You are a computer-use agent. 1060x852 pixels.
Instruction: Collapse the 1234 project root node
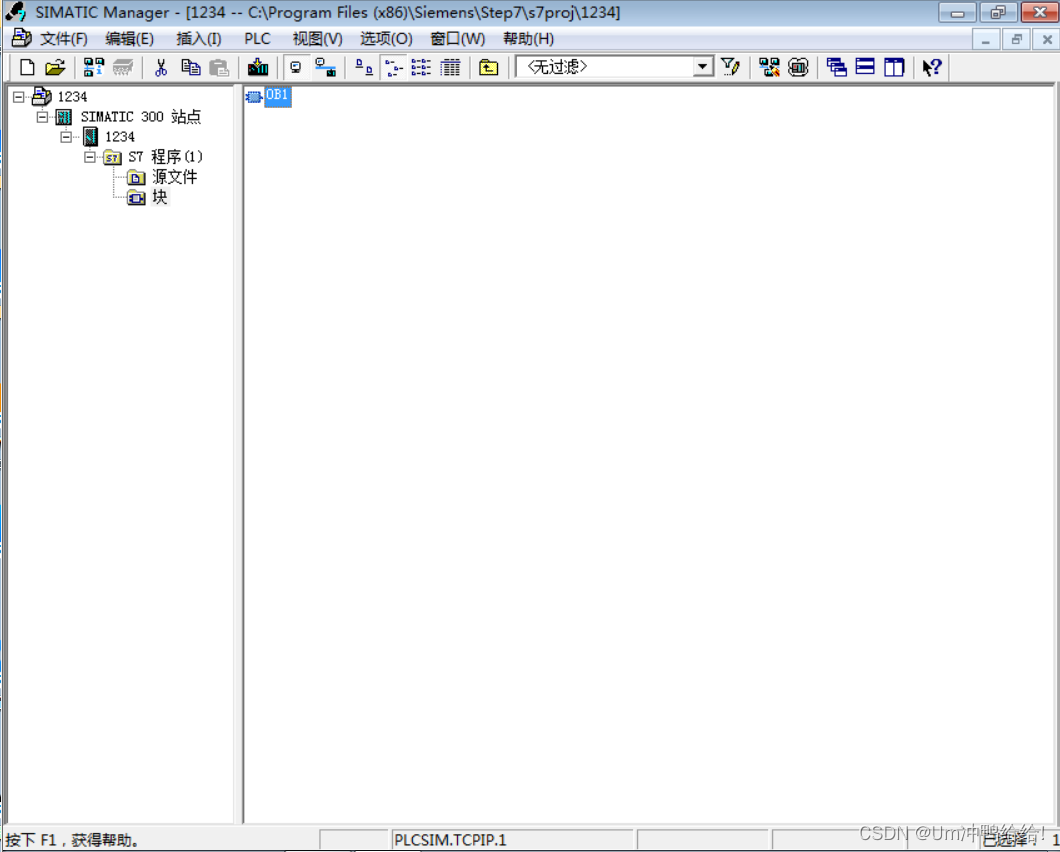point(19,97)
